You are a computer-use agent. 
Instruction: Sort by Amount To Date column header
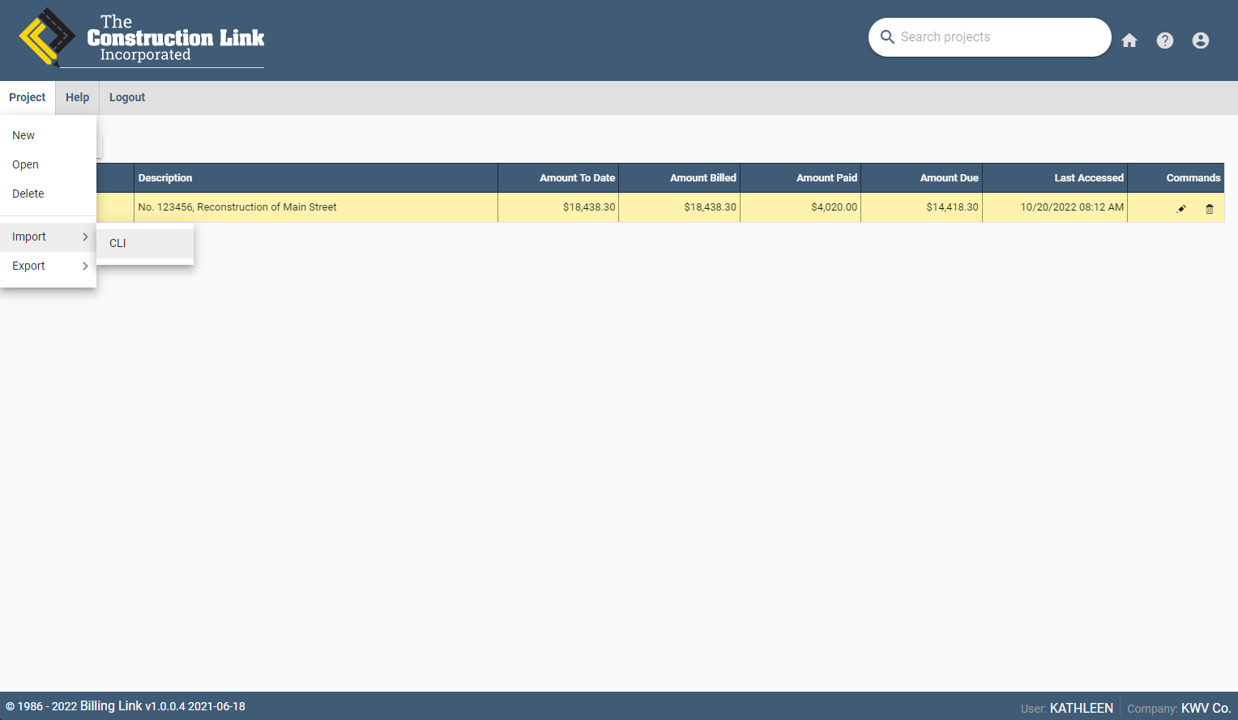[558, 178]
